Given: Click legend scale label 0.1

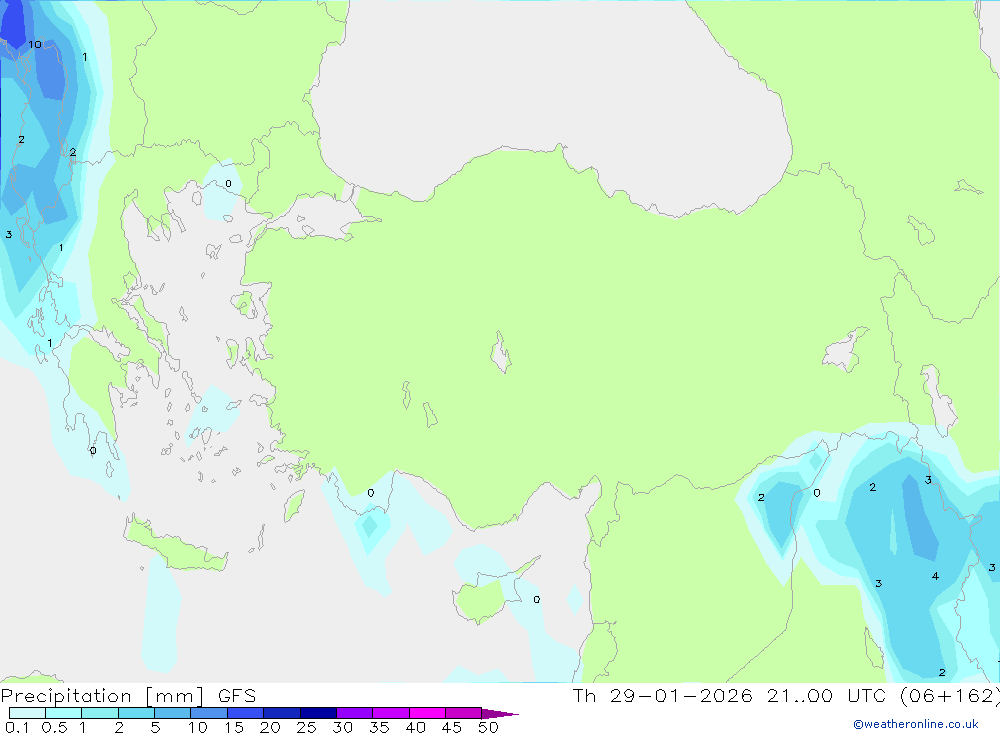Looking at the screenshot, I should (x=17, y=727).
